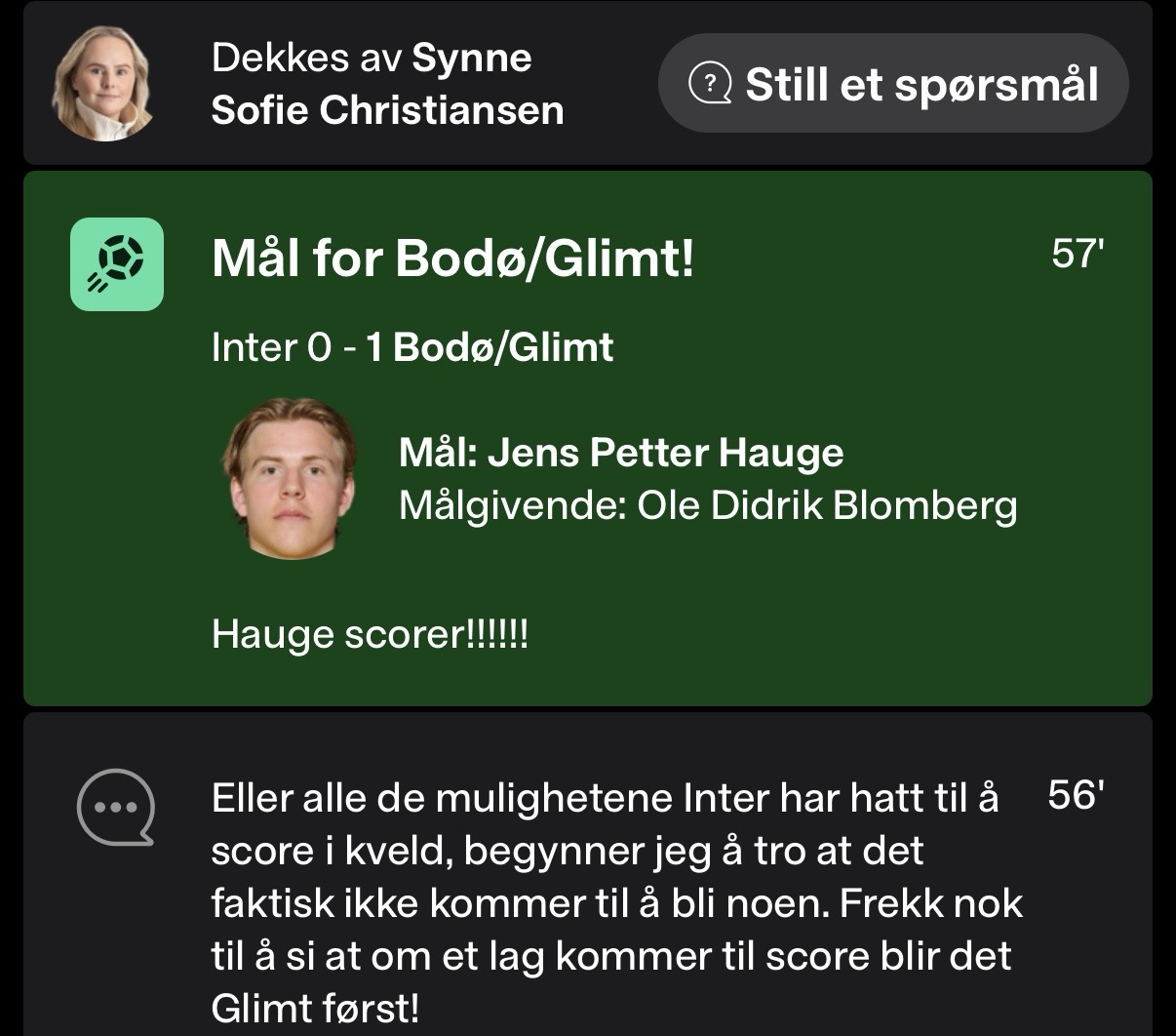Tap the 57' minute timestamp
The width and height of the screenshot is (1176, 1036).
(x=1078, y=255)
